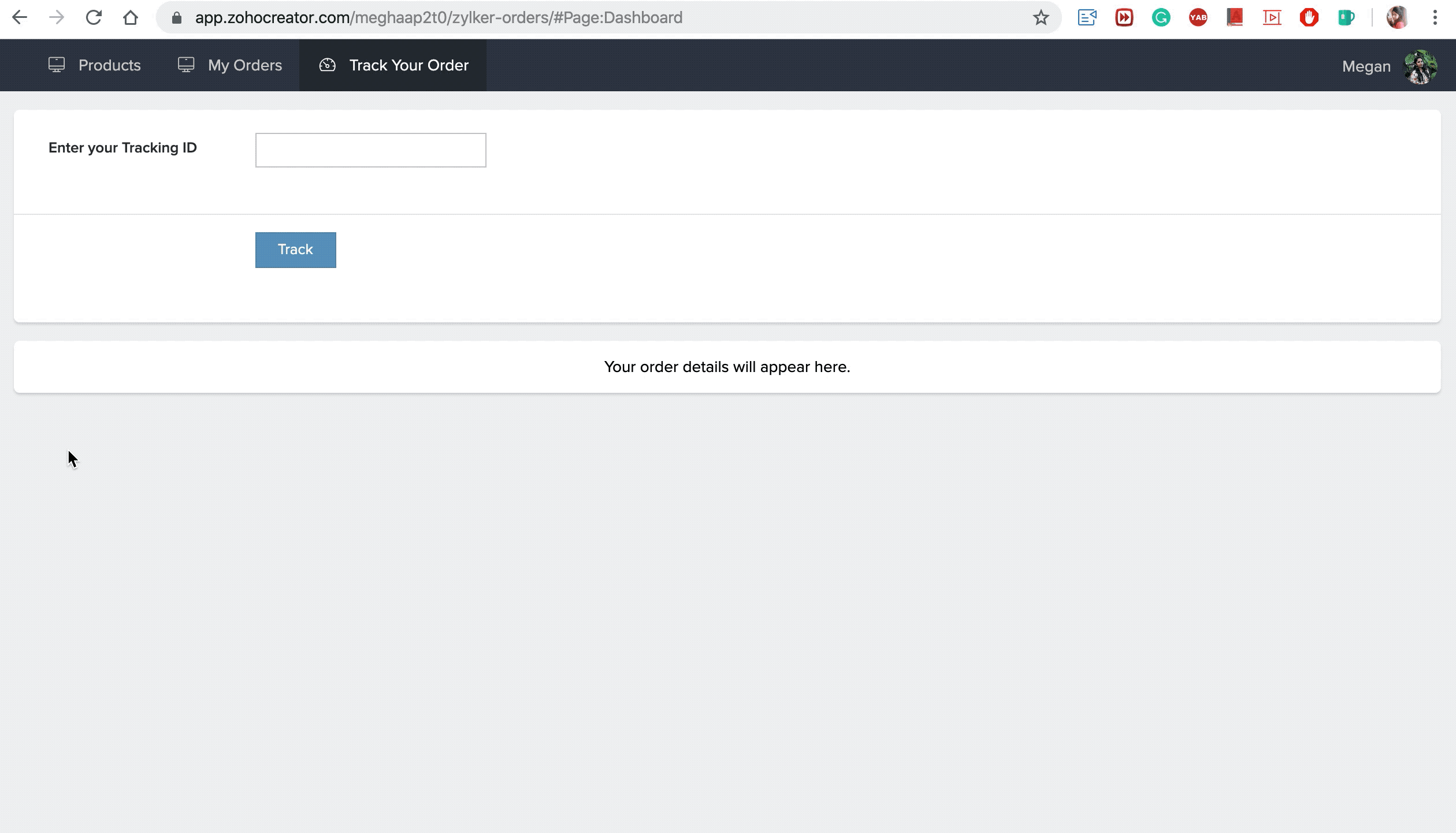
Task: Click the browser forward arrow
Action: pyautogui.click(x=57, y=17)
